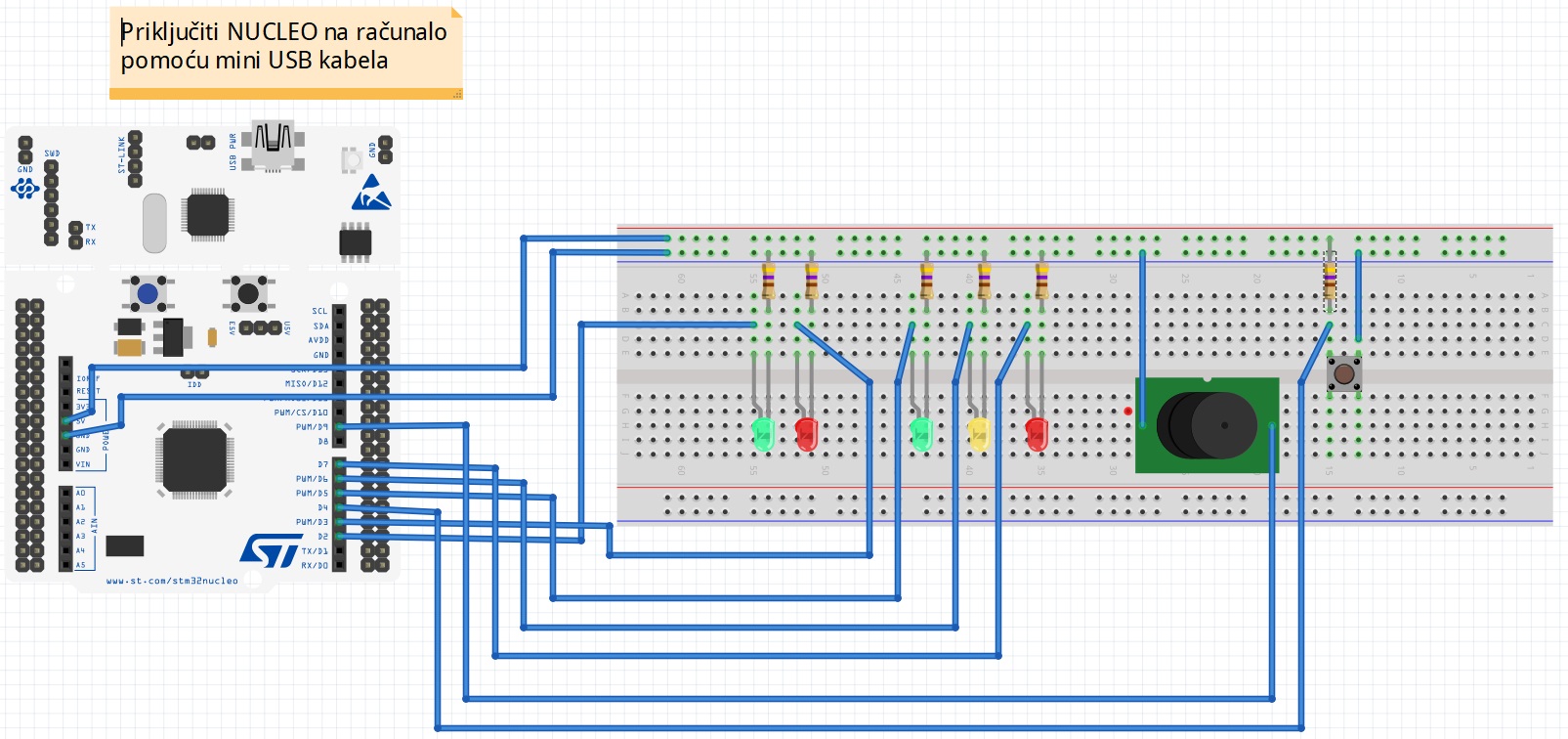Click the RX/D0 pin label
This screenshot has height=739, width=1568.
(x=315, y=566)
